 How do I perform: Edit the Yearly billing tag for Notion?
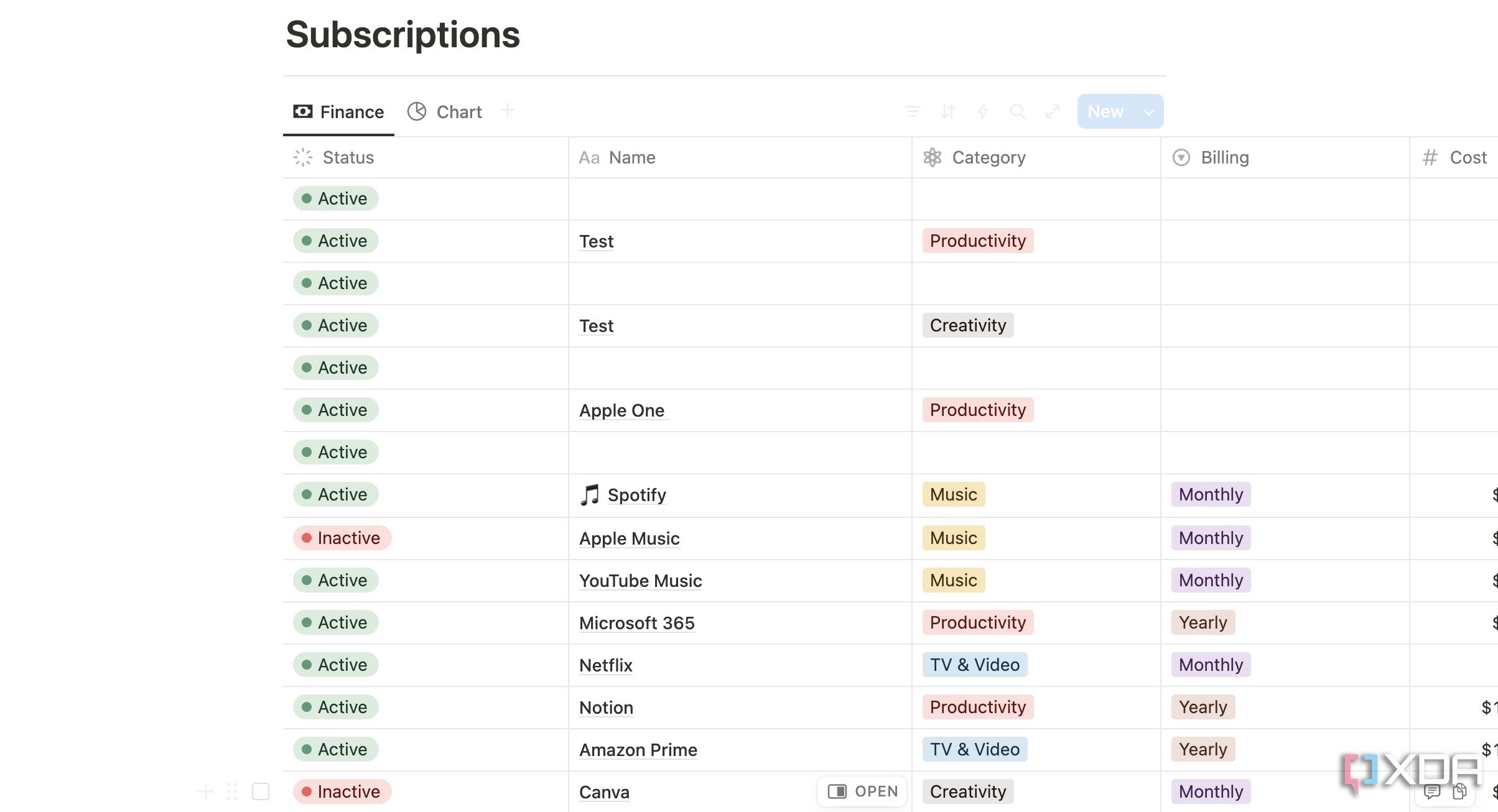[1203, 707]
